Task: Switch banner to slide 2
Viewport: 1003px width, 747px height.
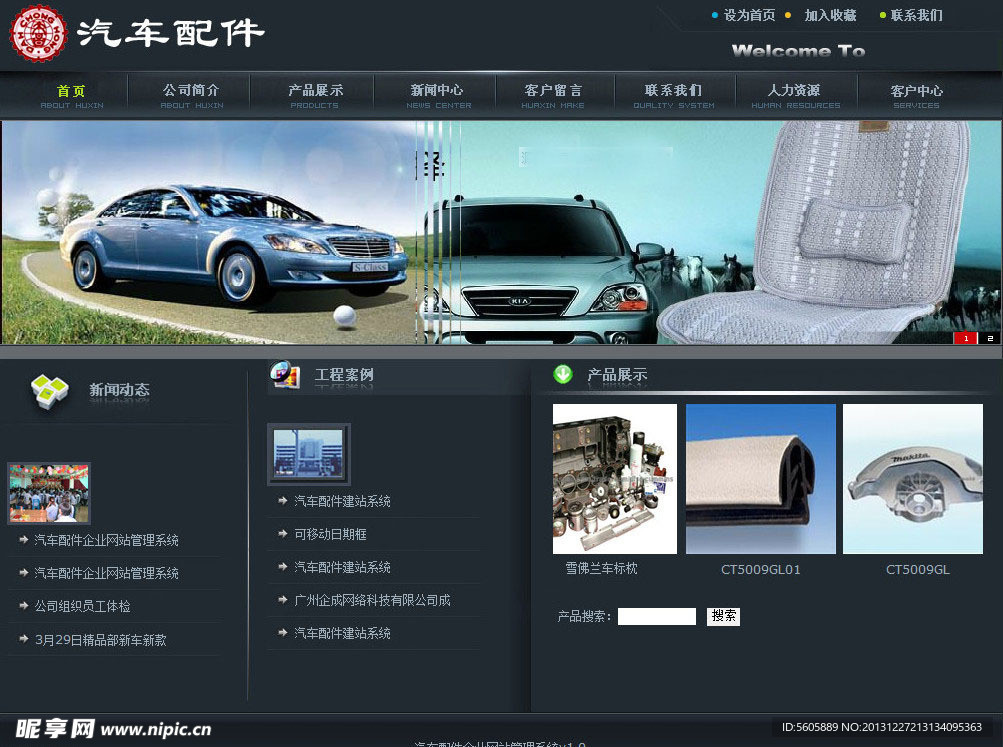Action: [990, 338]
